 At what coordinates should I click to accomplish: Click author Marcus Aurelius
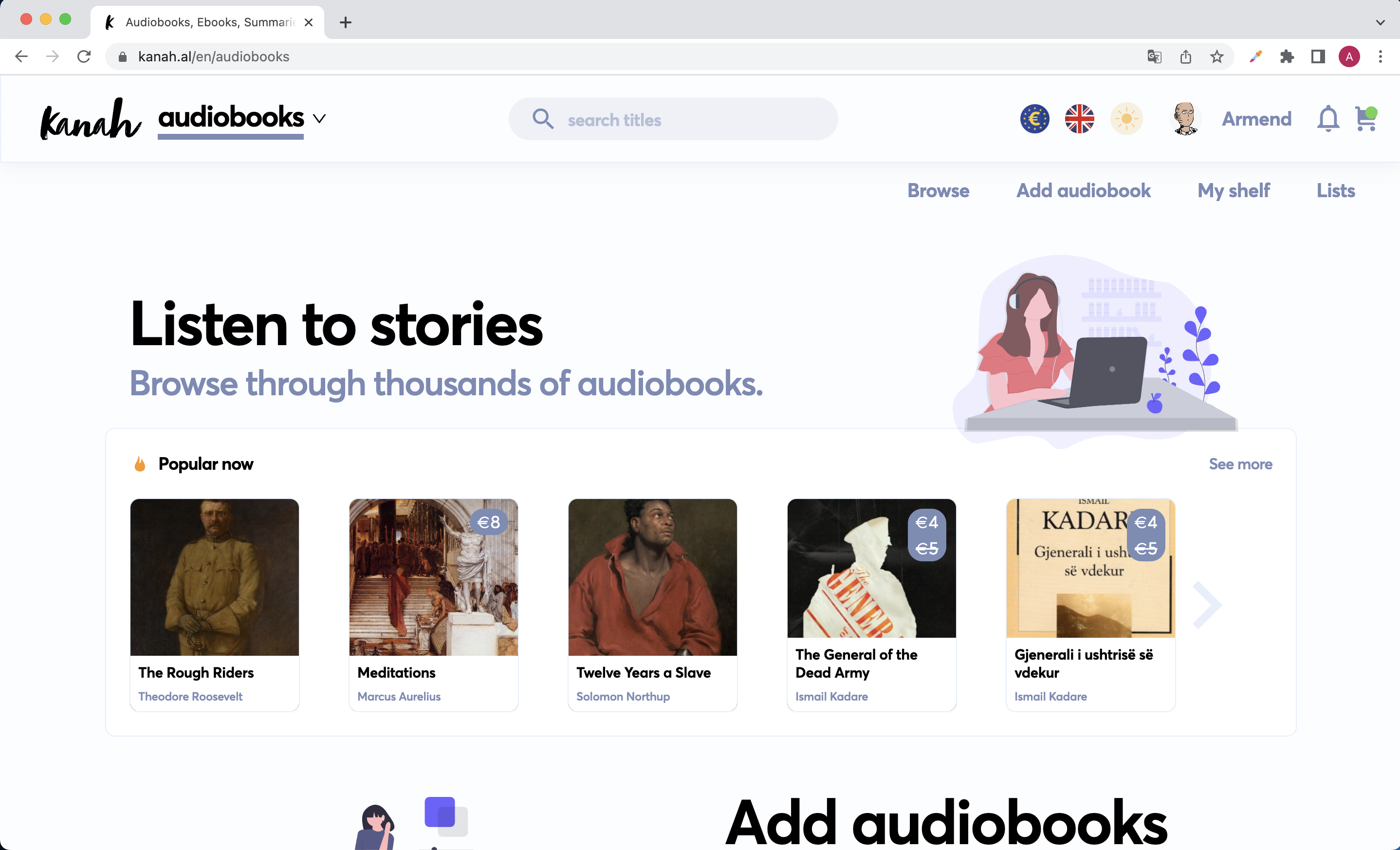point(399,697)
